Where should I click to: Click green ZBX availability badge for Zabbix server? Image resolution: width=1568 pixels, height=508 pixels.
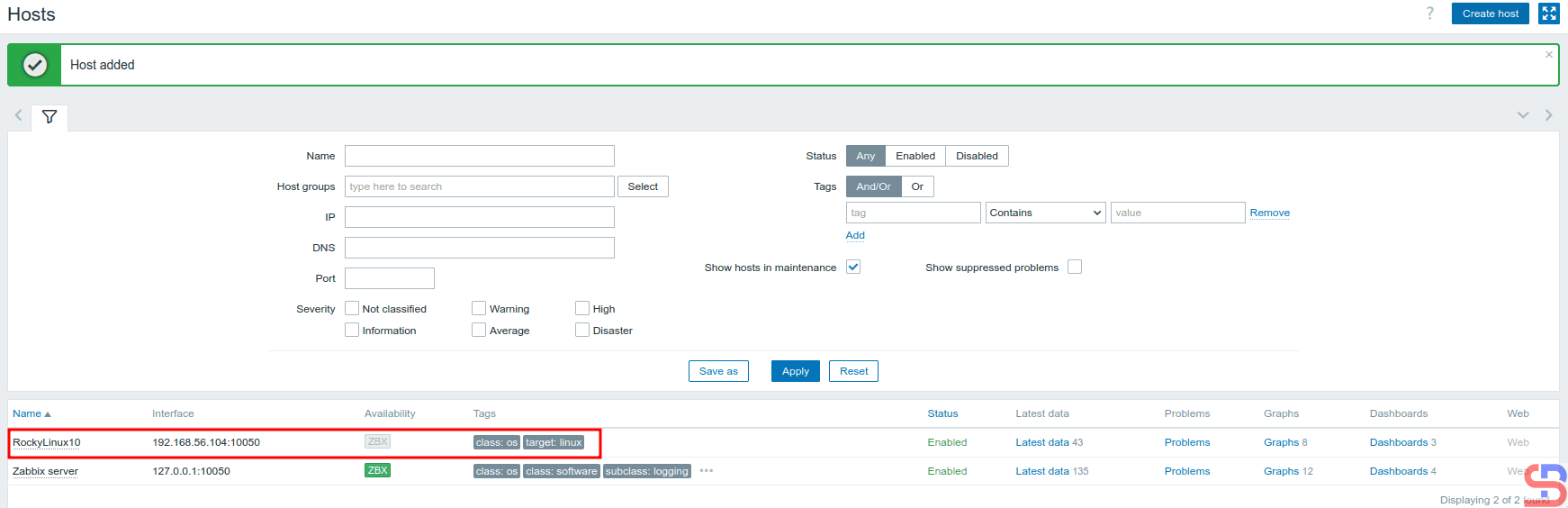(377, 470)
